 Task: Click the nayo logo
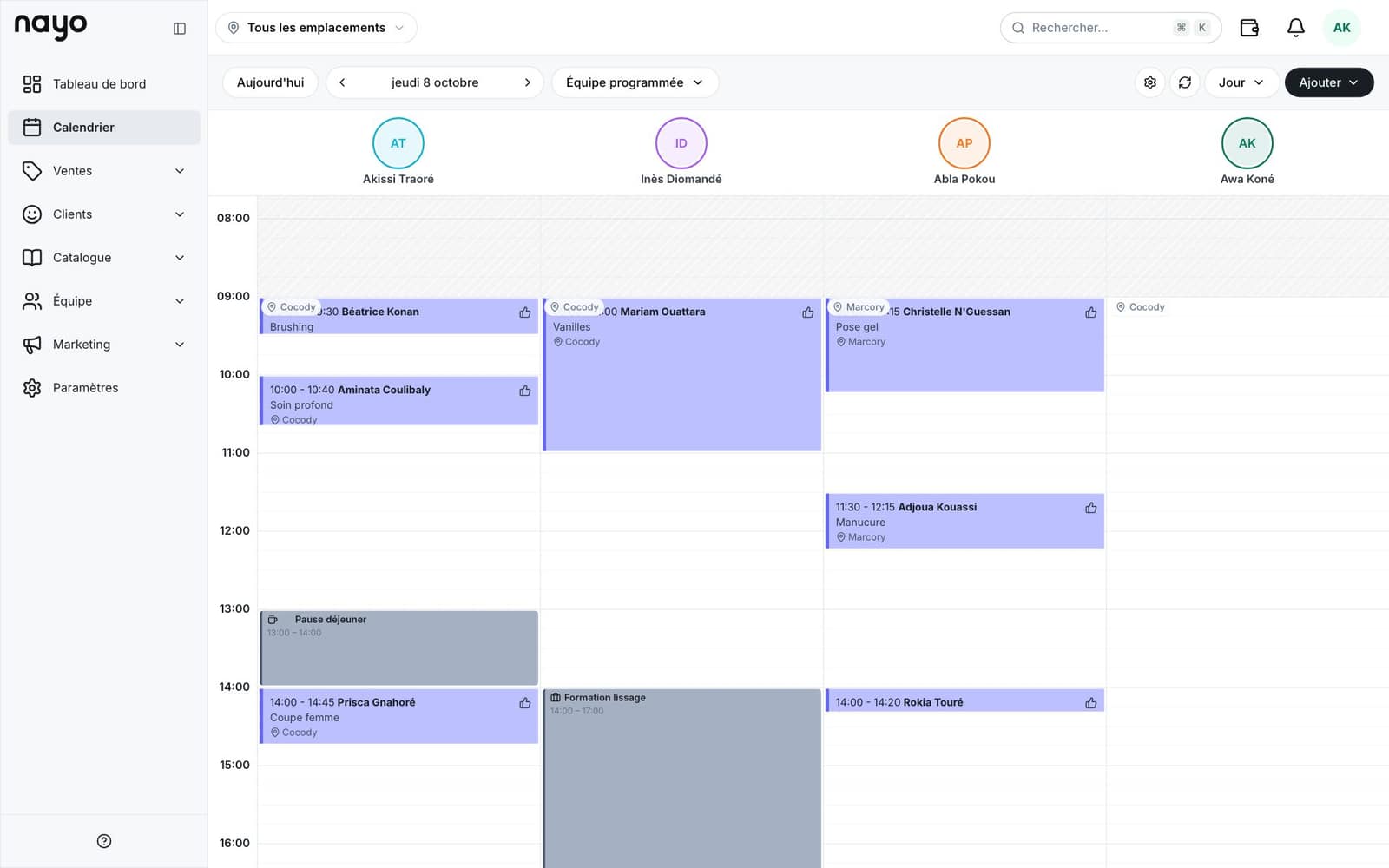[x=50, y=26]
